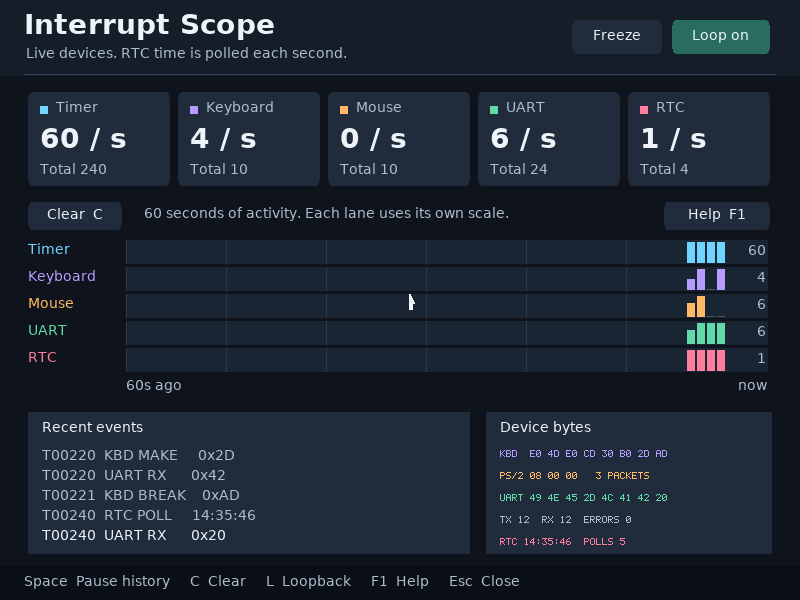The image size is (800, 600).
Task: Choose L Loopback in the footer bar
Action: pyautogui.click(x=308, y=581)
